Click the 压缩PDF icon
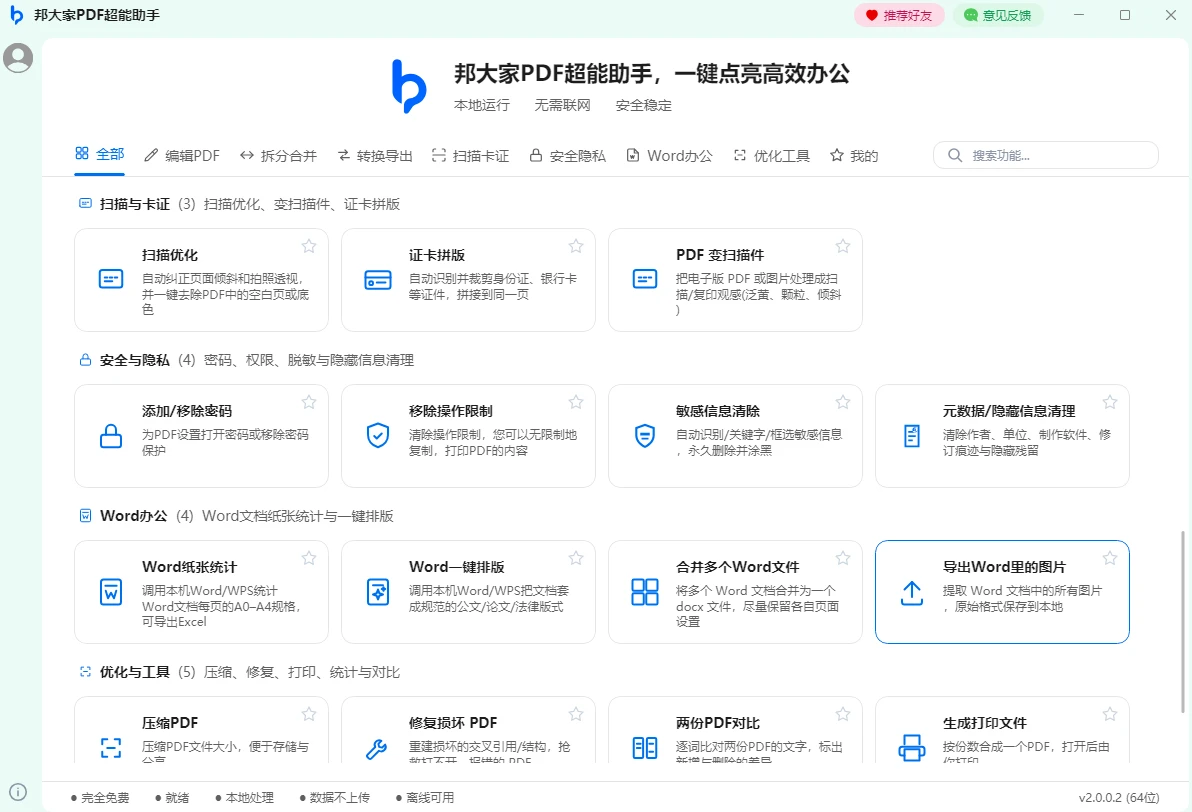The width and height of the screenshot is (1192, 812). click(x=111, y=748)
